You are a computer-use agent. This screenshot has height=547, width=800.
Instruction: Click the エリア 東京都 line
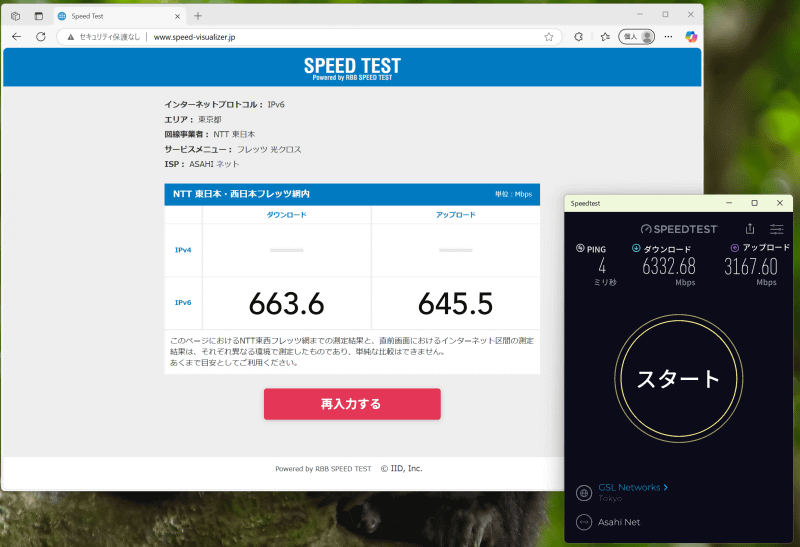pyautogui.click(x=193, y=119)
